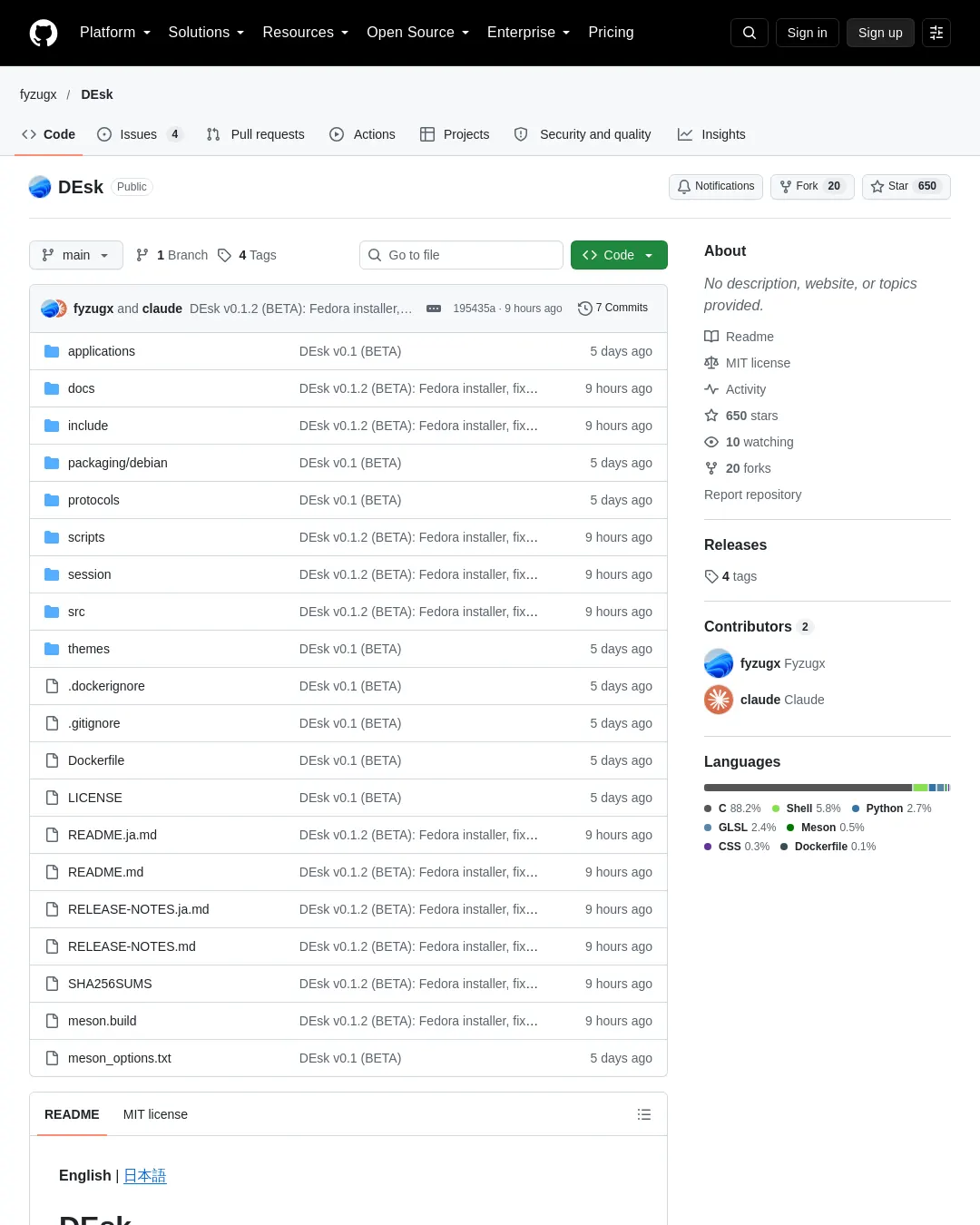This screenshot has height=1225, width=980.
Task: Select the README tab
Action: click(72, 1114)
